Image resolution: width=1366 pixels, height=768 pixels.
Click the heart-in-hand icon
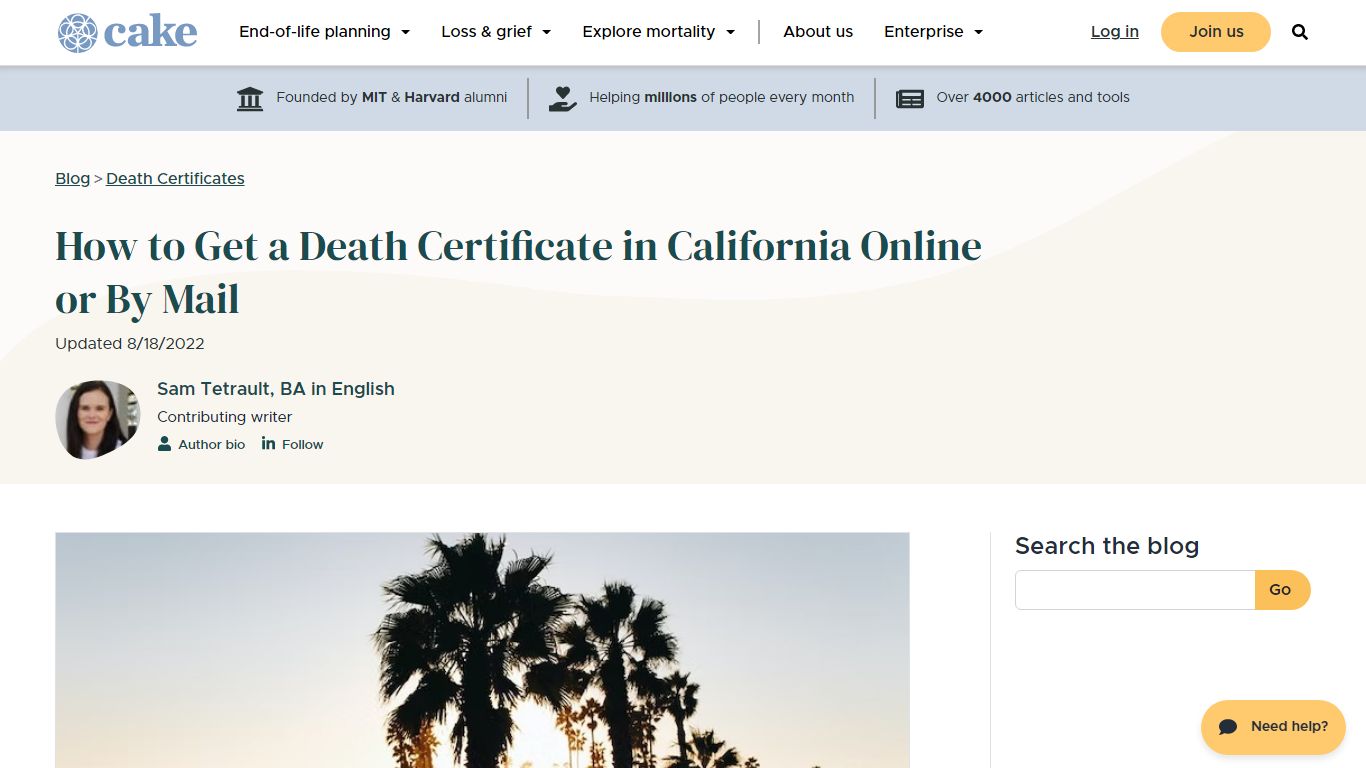click(x=563, y=98)
